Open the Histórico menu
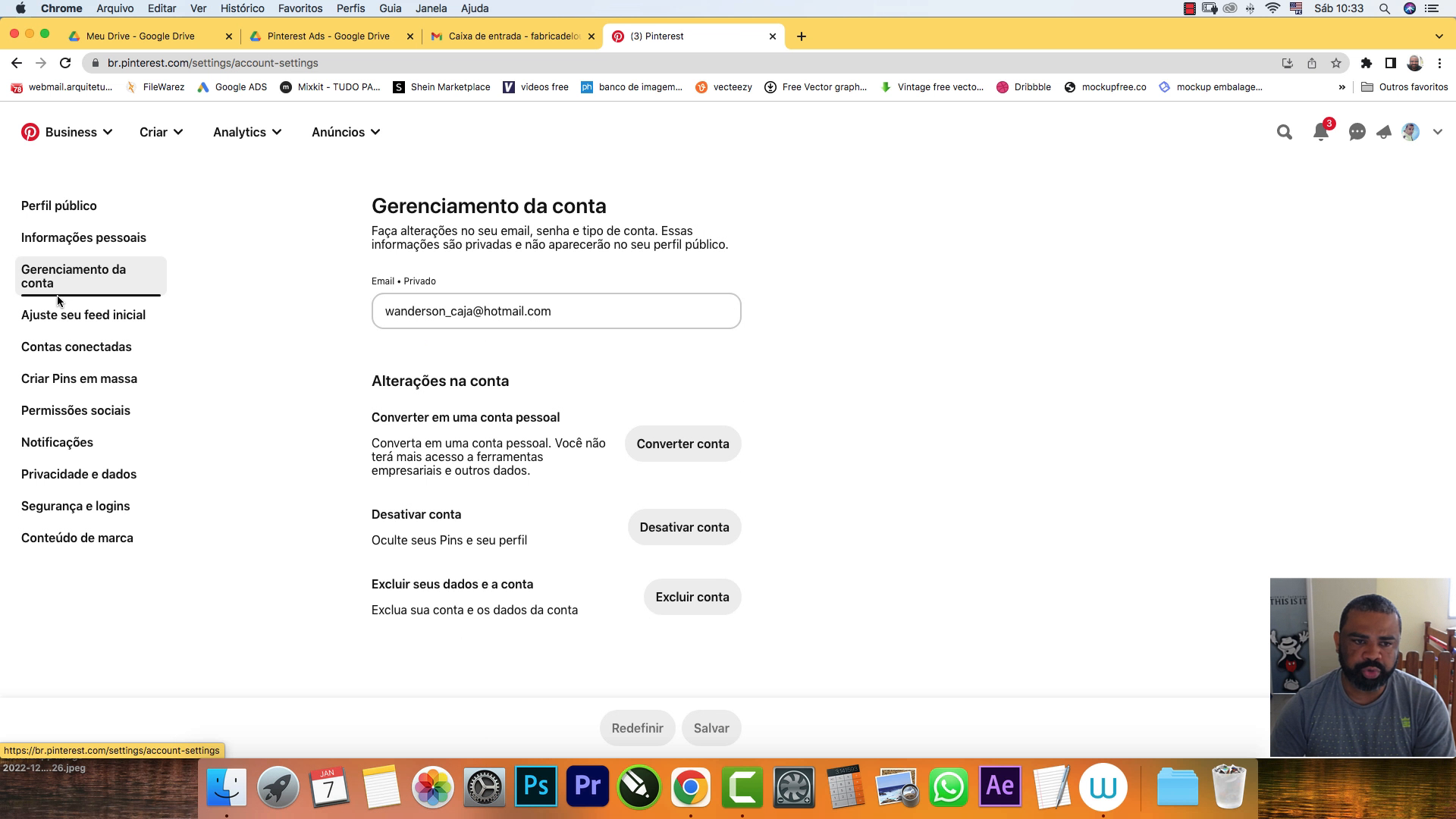Image resolution: width=1456 pixels, height=819 pixels. coord(242,8)
